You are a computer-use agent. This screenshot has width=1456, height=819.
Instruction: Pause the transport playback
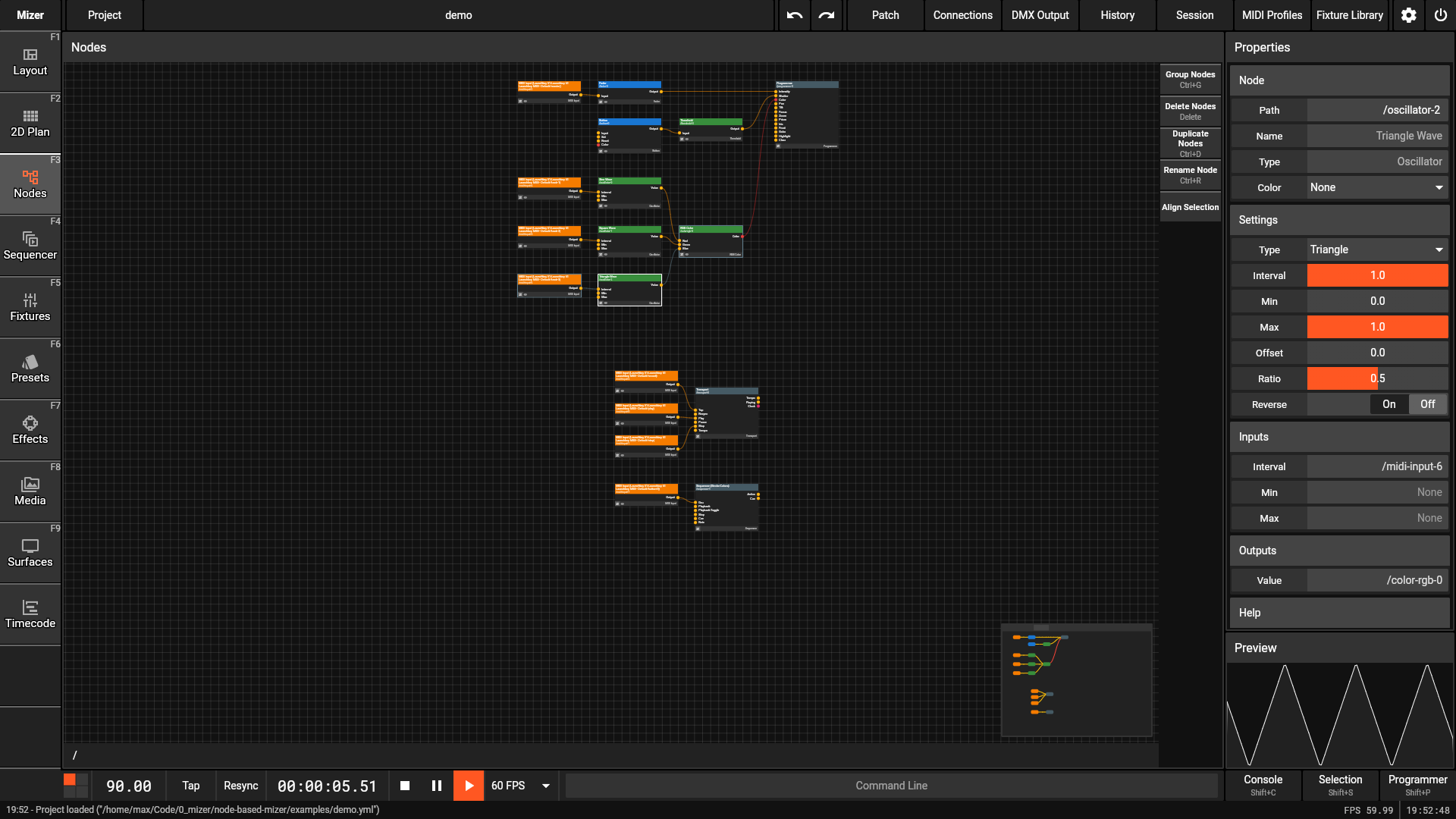click(436, 786)
